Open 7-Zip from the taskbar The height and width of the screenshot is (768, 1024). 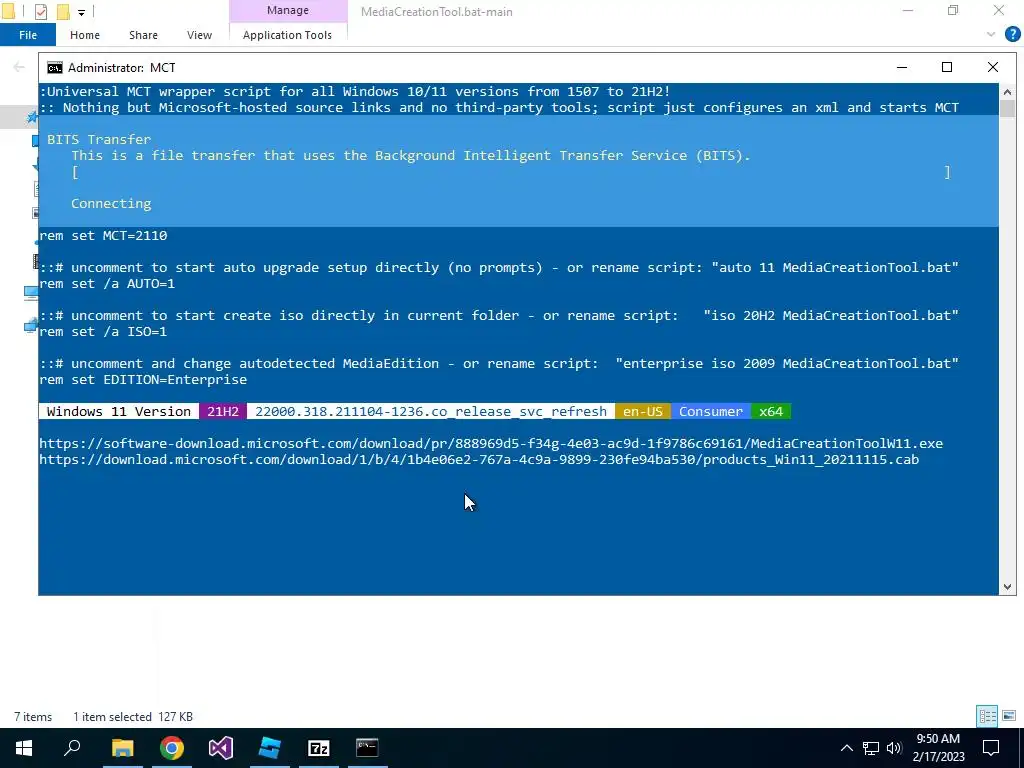pyautogui.click(x=319, y=748)
